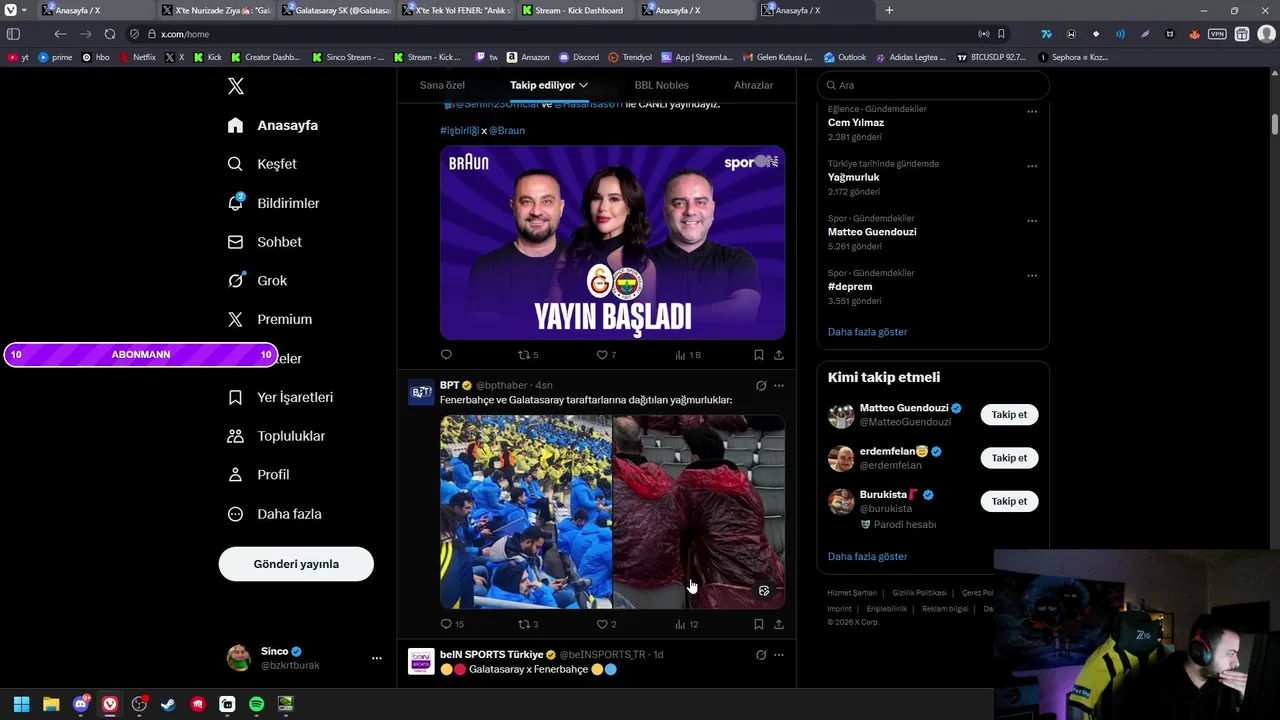The width and height of the screenshot is (1280, 720).
Task: Open Grok explain on beIN SPORTS post
Action: coord(761,655)
